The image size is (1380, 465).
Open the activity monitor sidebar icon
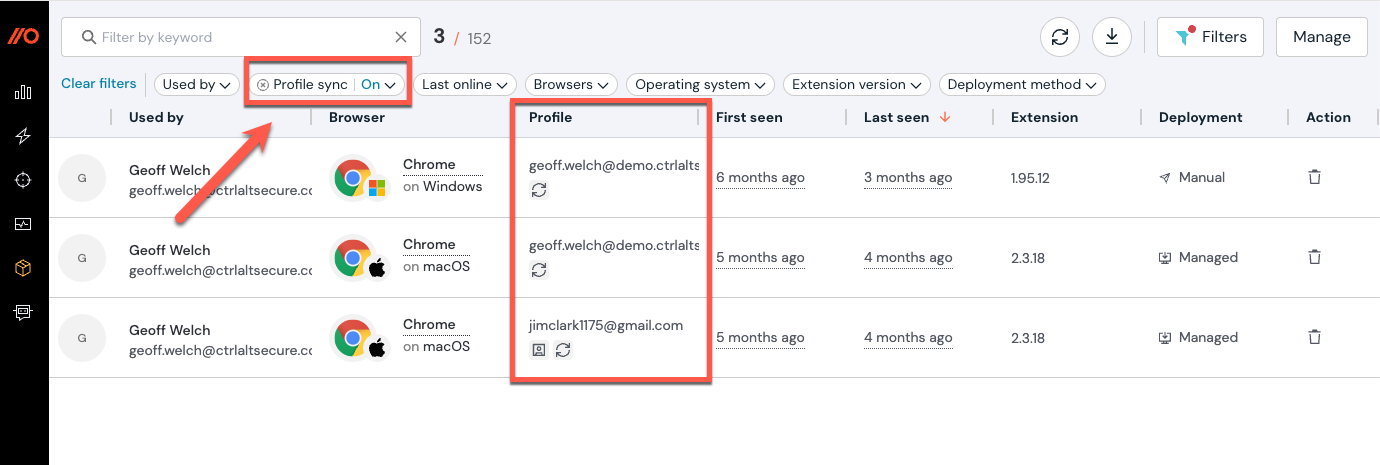pos(23,224)
